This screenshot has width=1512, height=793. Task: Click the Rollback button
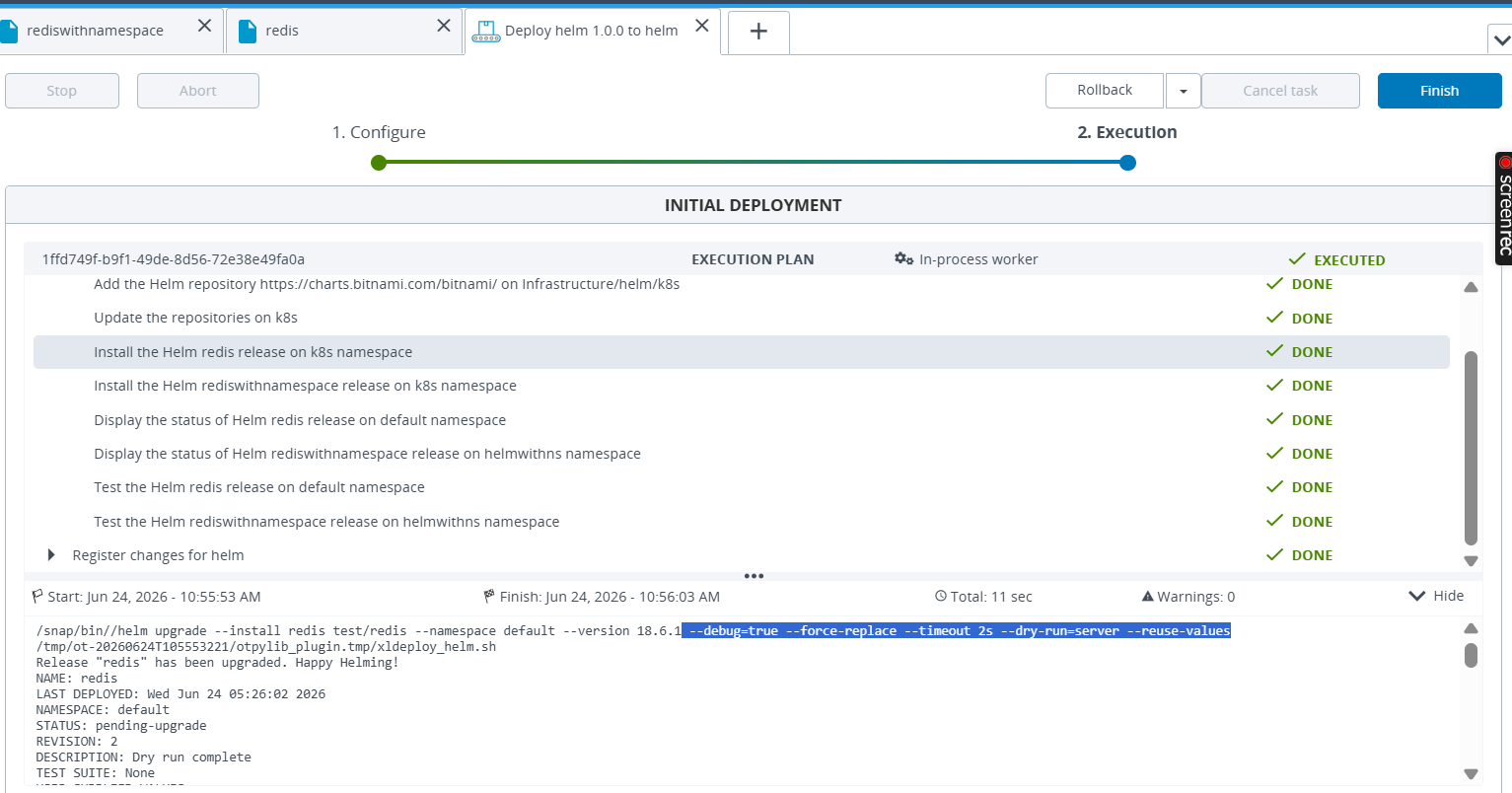[x=1105, y=90]
